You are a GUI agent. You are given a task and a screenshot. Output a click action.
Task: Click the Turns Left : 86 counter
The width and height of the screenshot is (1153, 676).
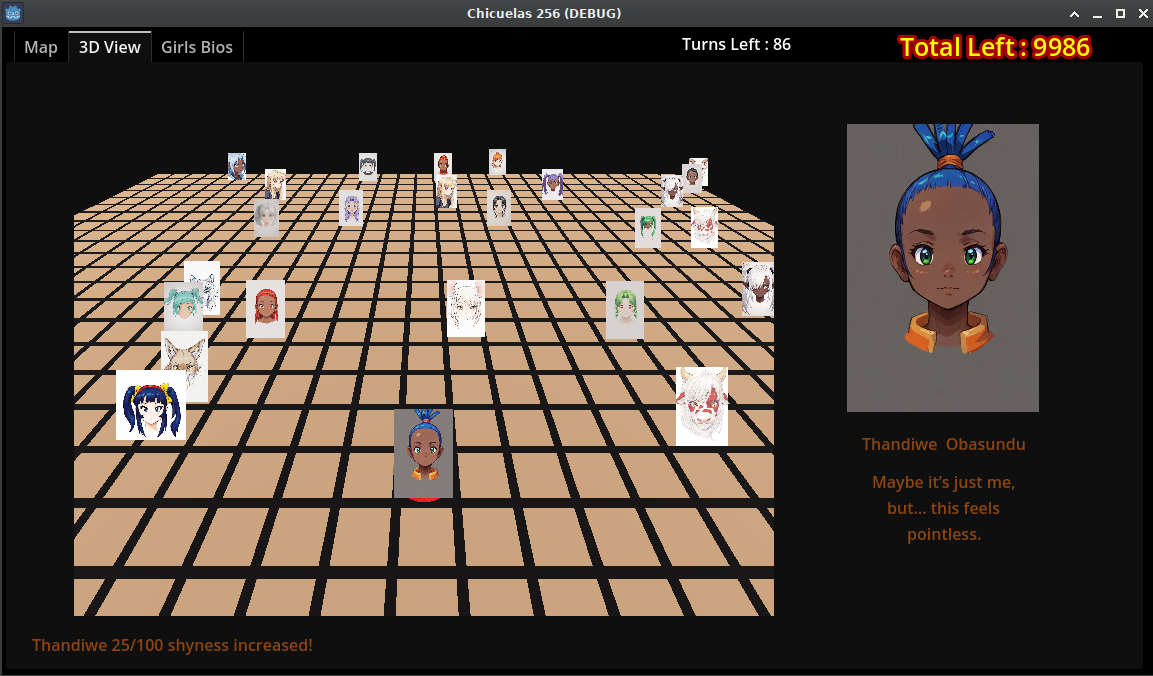coord(736,44)
